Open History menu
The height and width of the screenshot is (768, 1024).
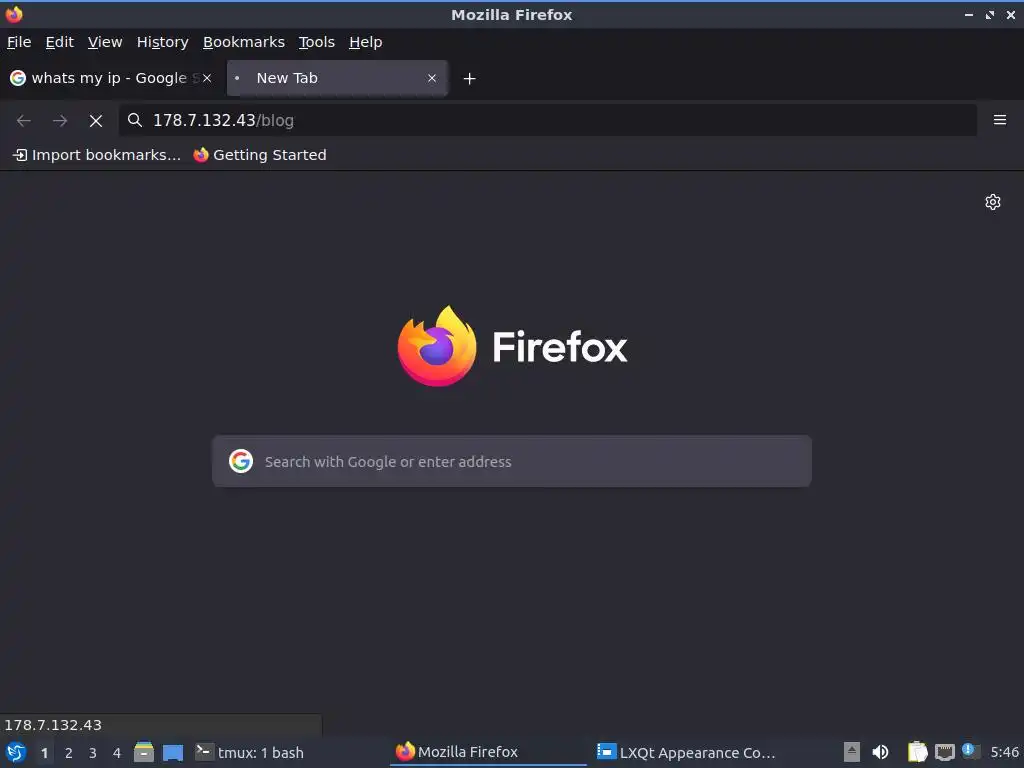(163, 42)
